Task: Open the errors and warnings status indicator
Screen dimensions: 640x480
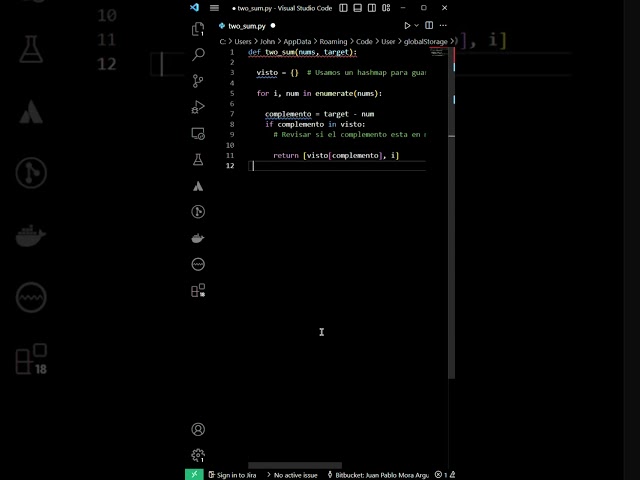Action: click(445, 475)
